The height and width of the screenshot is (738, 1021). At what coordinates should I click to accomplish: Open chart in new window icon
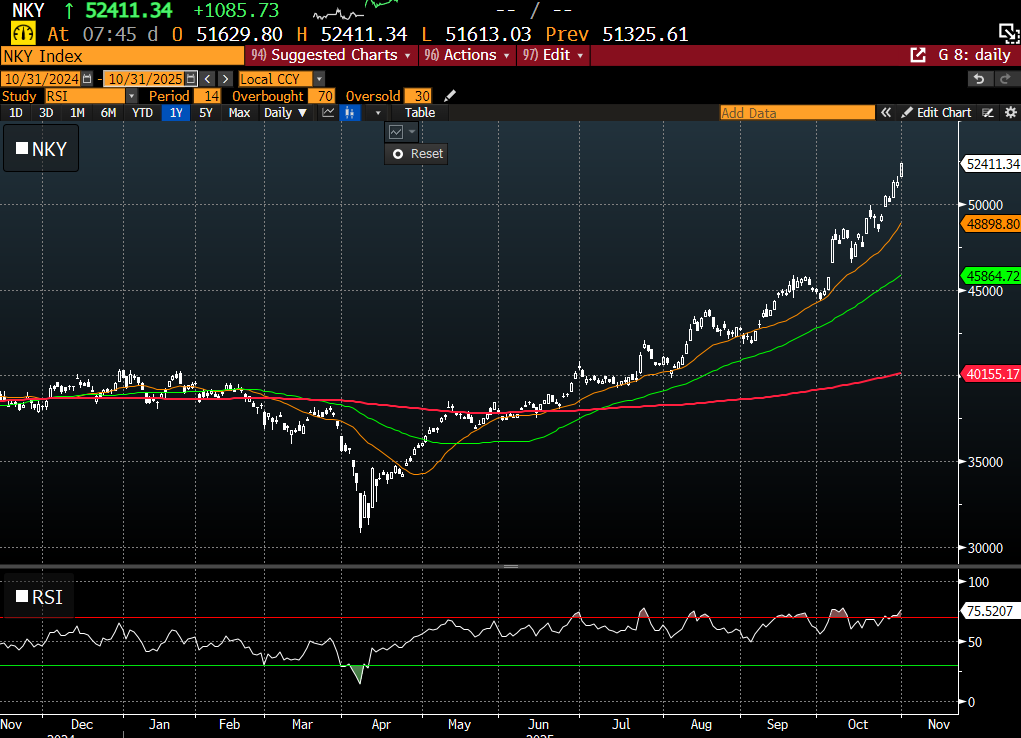coord(917,55)
